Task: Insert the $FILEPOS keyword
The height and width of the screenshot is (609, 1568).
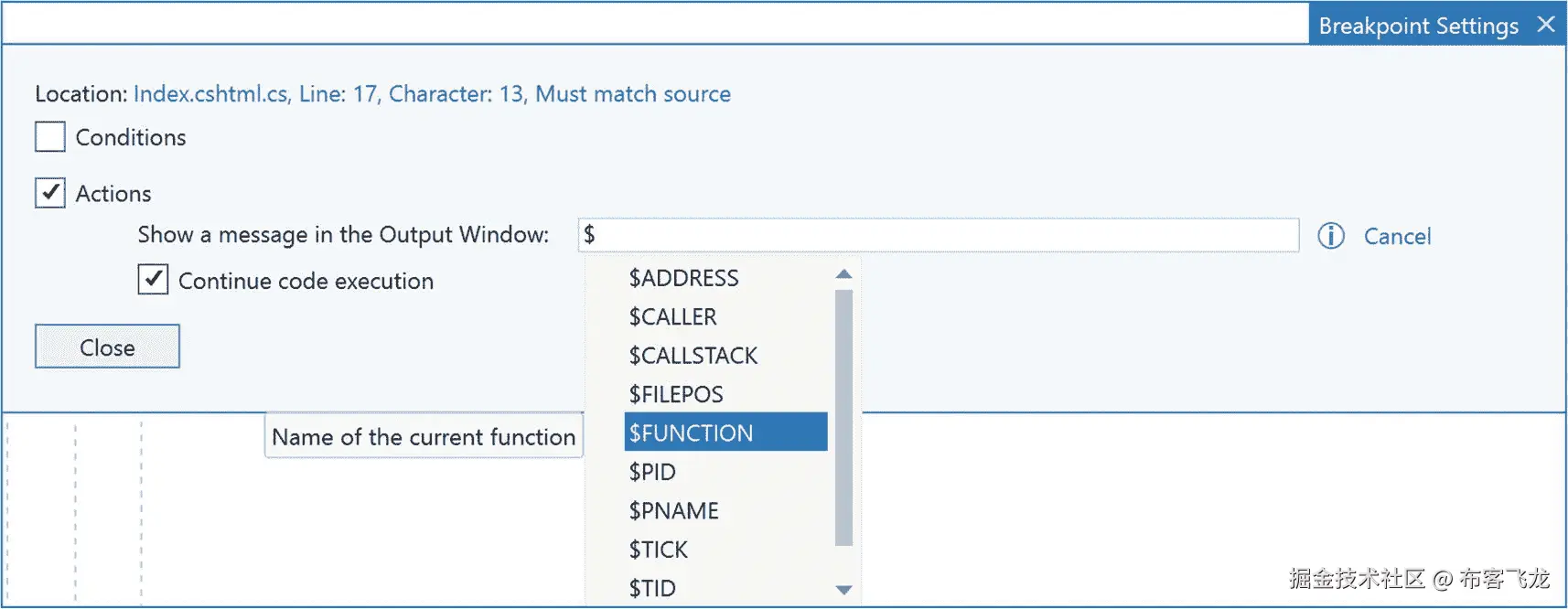Action: click(x=675, y=394)
